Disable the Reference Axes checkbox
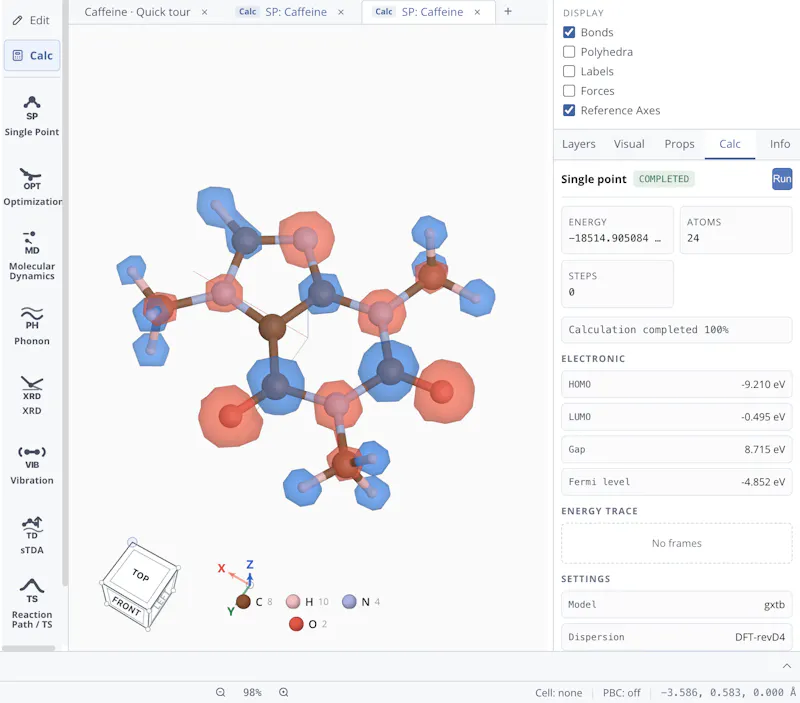This screenshot has width=800, height=703. tap(569, 110)
